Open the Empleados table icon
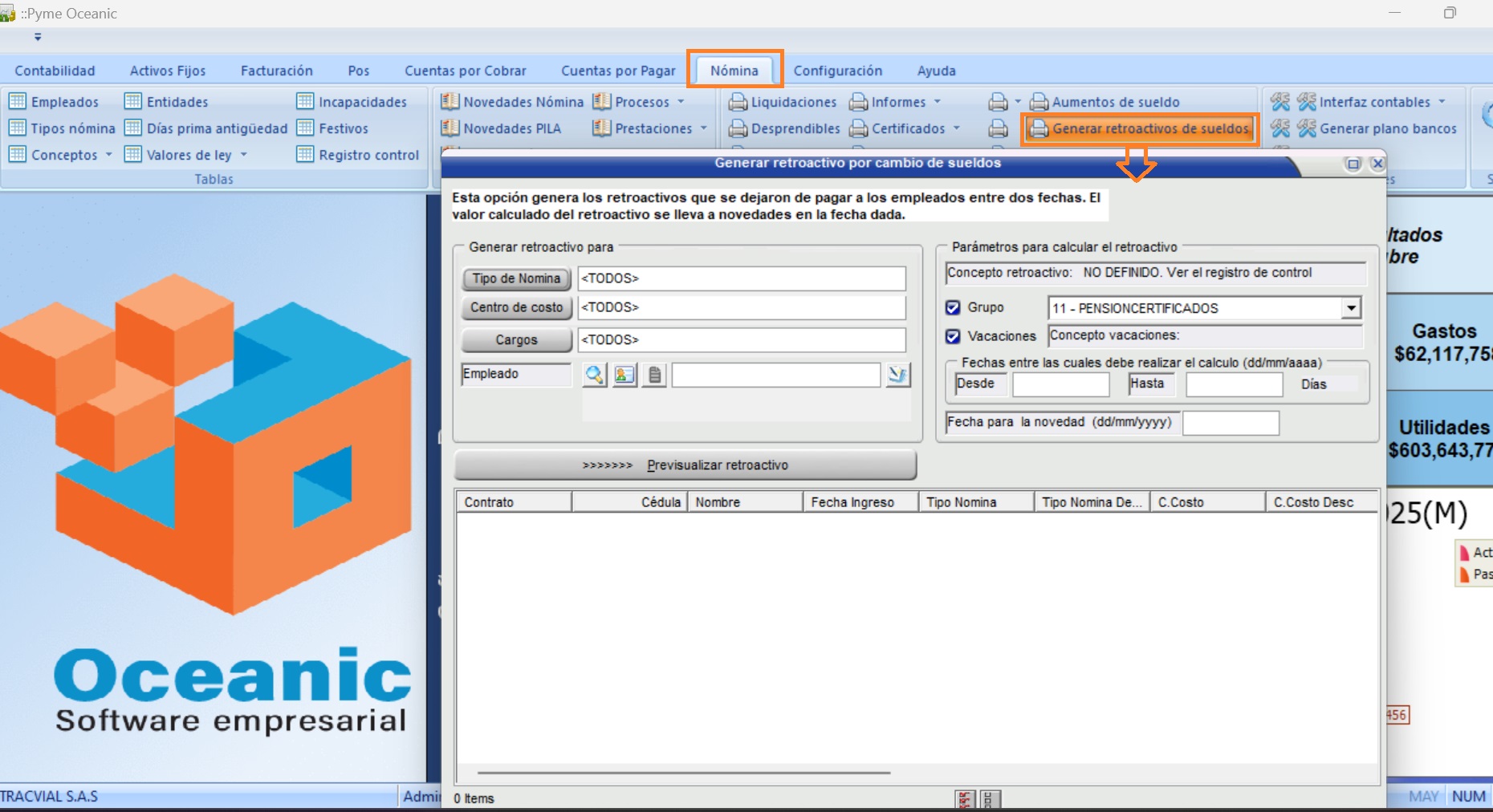 pyautogui.click(x=17, y=102)
